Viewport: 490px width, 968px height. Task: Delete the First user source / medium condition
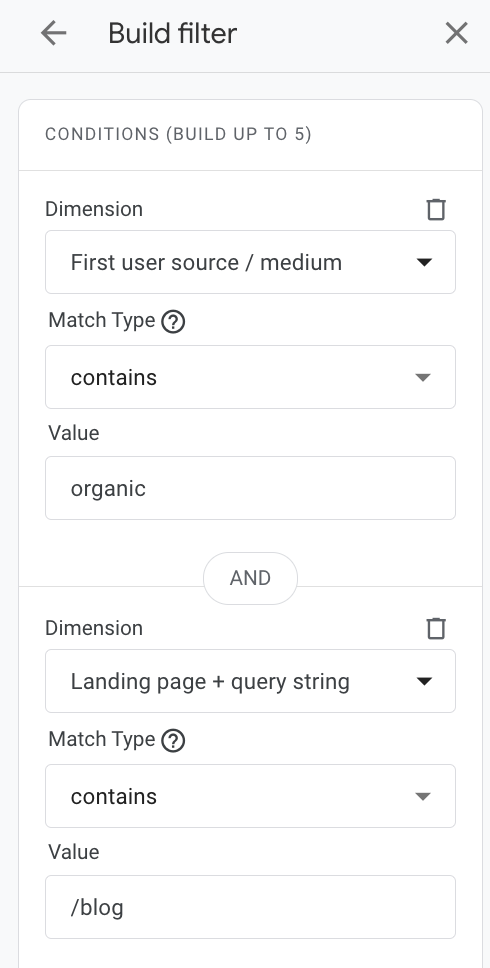coord(436,209)
